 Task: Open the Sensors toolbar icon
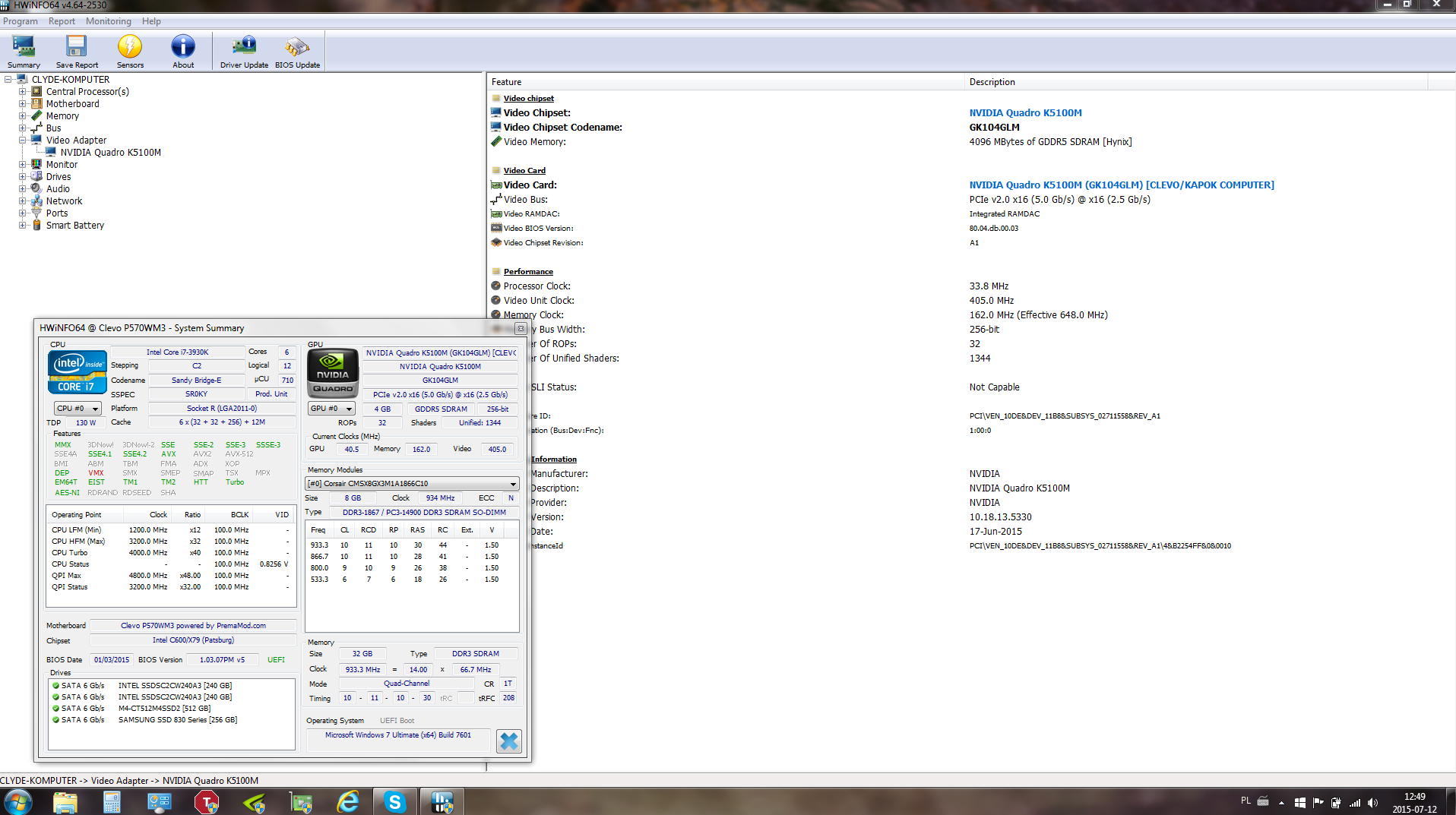tap(130, 52)
